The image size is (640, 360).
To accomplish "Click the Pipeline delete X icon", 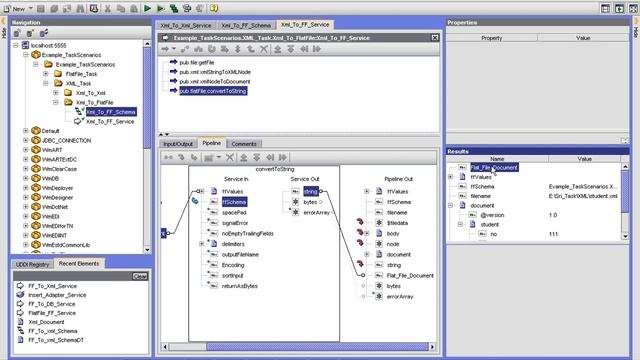I will (230, 158).
